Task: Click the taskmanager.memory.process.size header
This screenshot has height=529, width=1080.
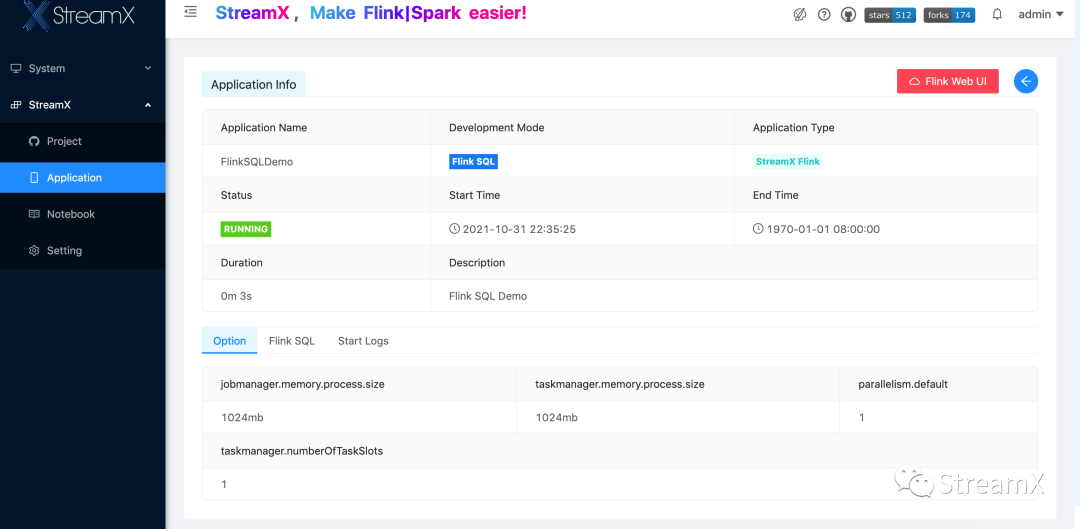Action: point(620,384)
